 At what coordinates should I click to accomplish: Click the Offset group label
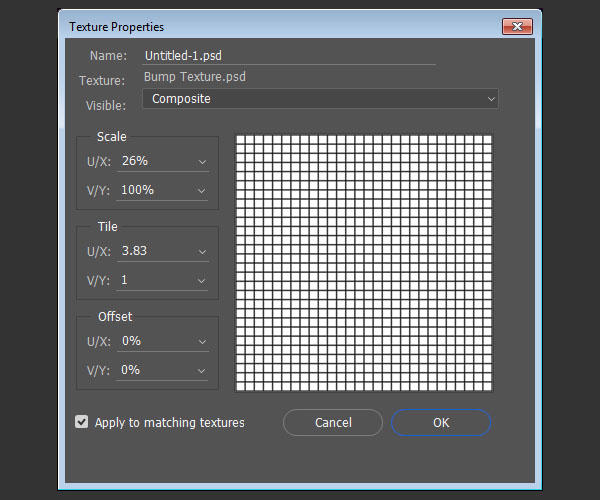(115, 317)
